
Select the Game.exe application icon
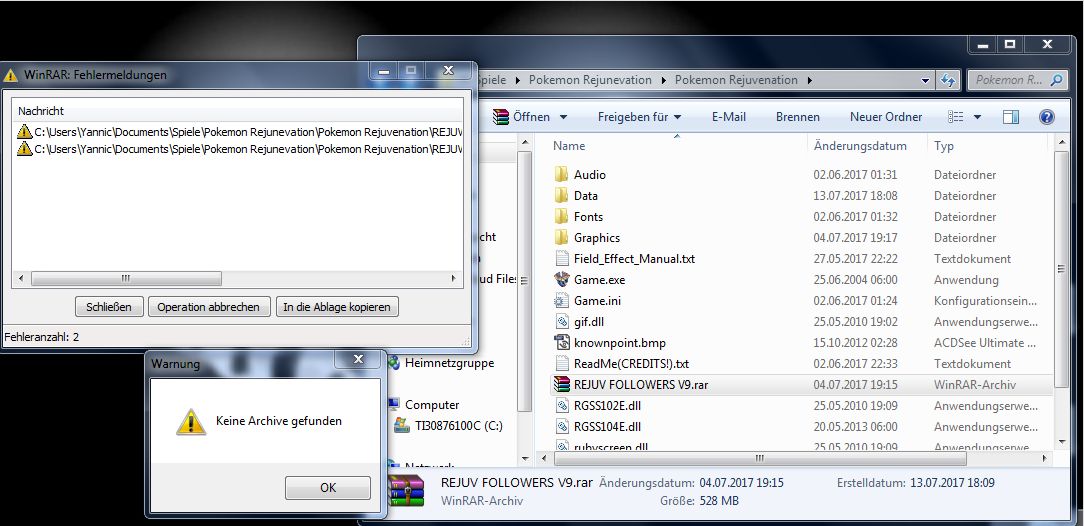click(561, 280)
